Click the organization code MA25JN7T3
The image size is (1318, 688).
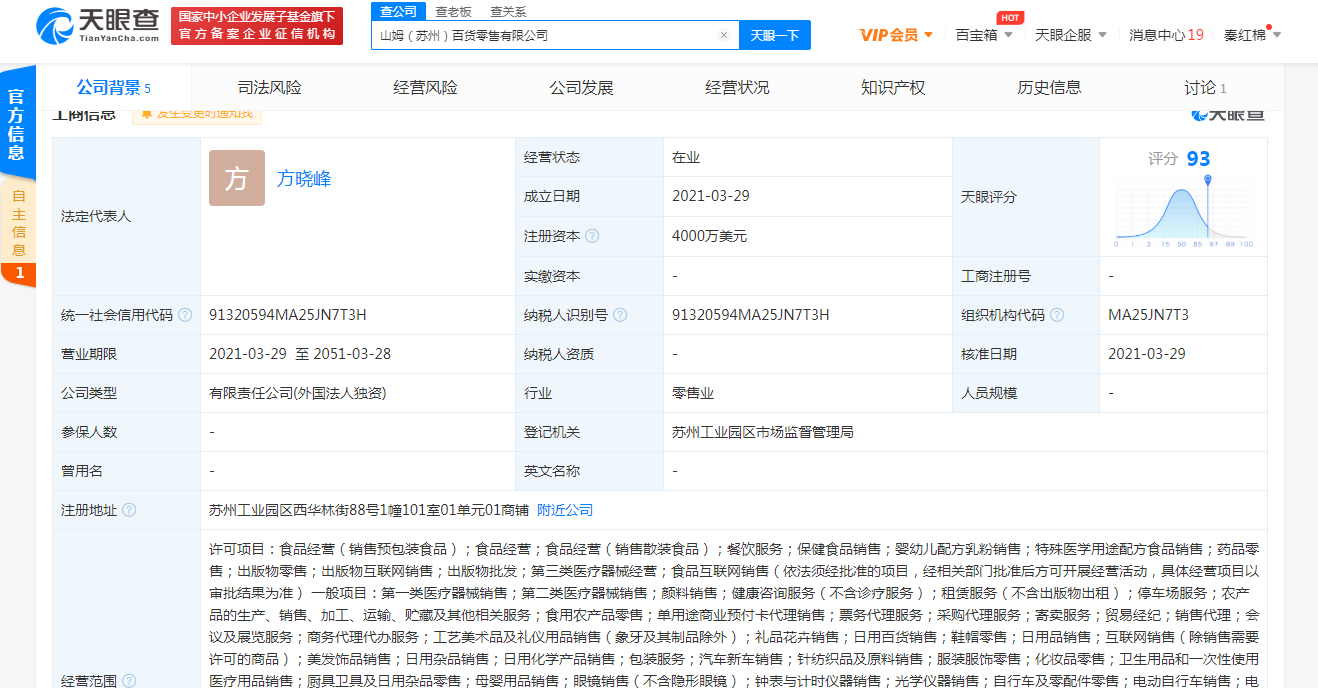click(x=1148, y=315)
